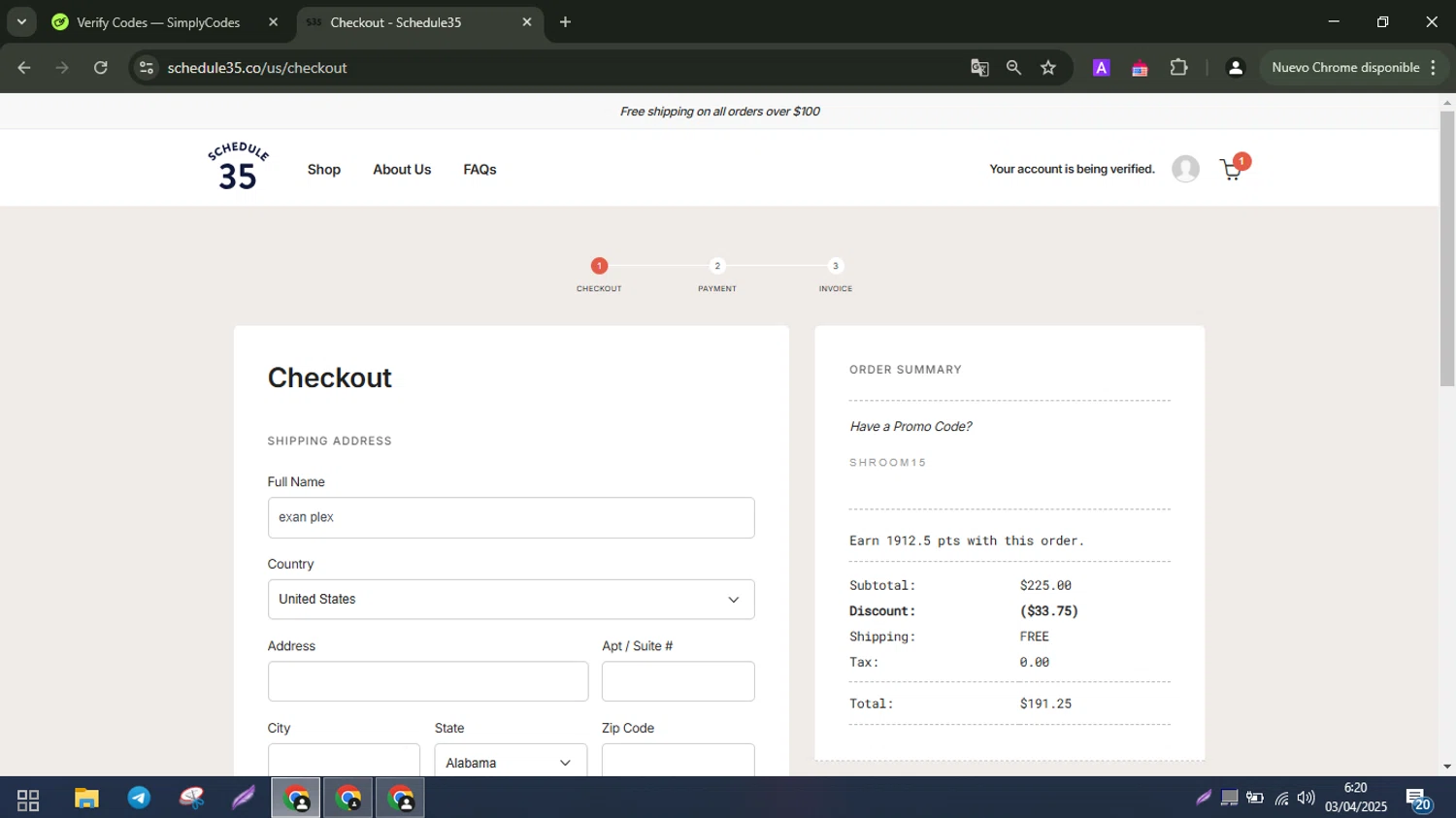Open the zoom magnifier icon
Image resolution: width=1456 pixels, height=818 pixels.
1013,68
